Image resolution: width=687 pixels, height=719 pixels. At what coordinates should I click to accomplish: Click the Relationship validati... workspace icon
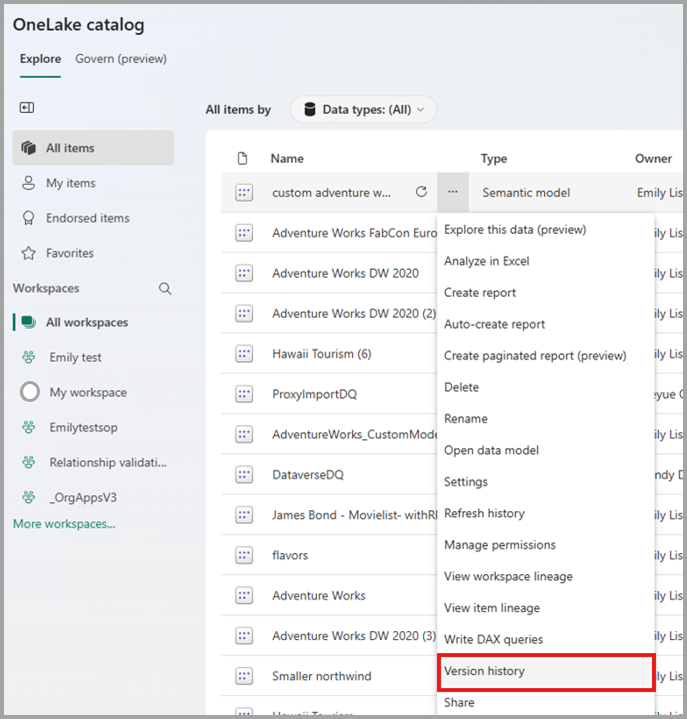pos(29,462)
